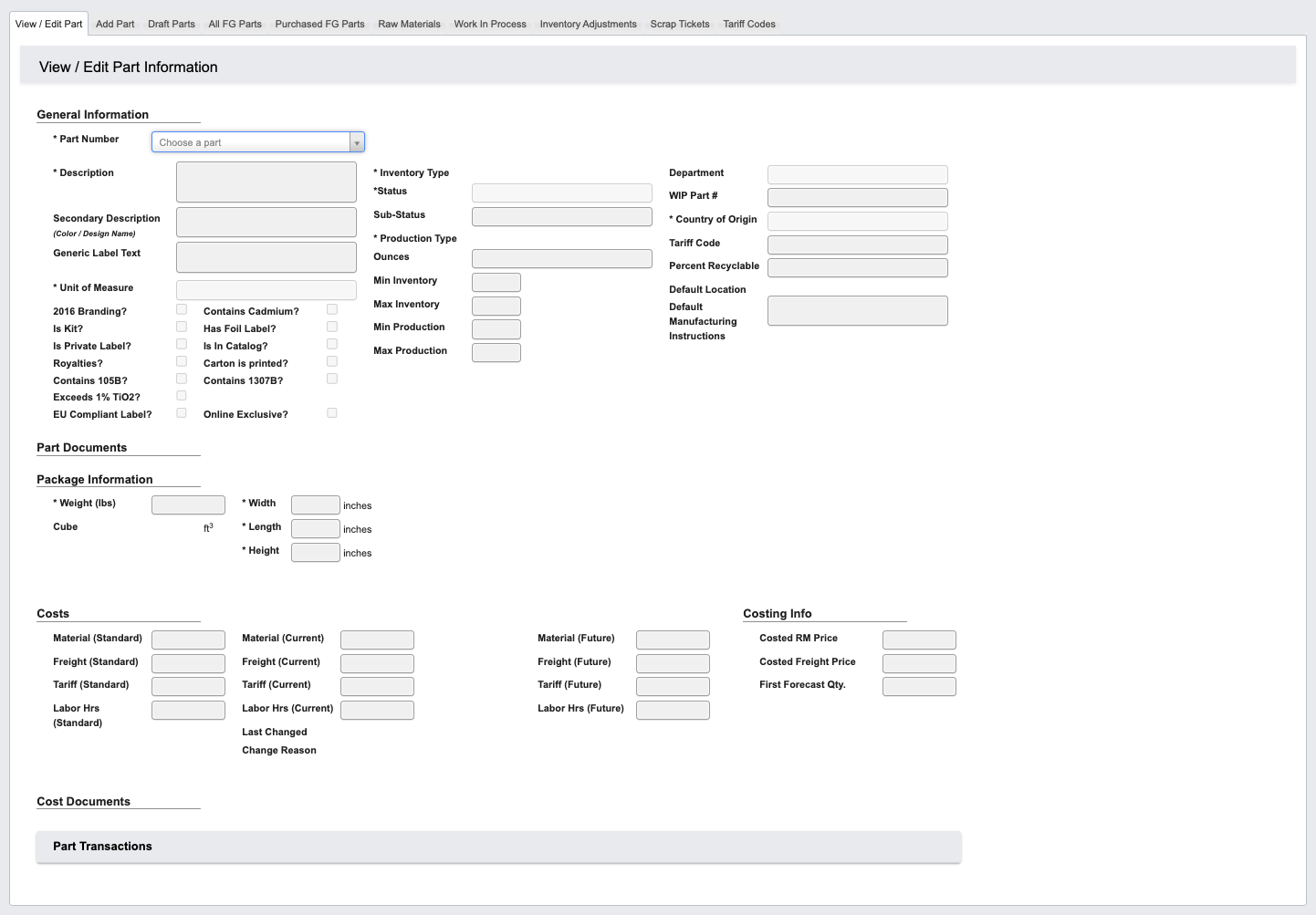Click the Height inches field
The height and width of the screenshot is (915, 1316).
(x=316, y=552)
